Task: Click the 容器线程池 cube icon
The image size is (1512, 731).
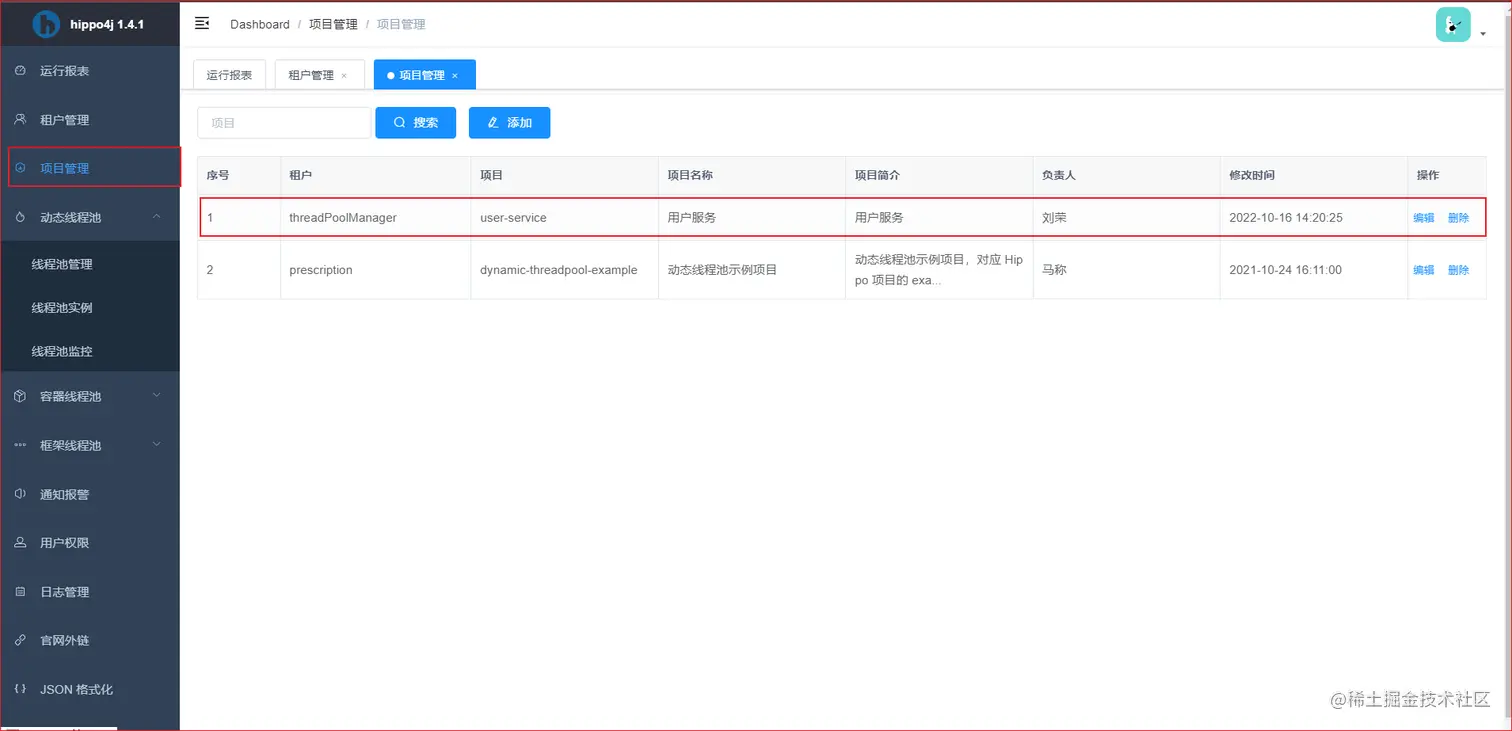Action: [20, 396]
